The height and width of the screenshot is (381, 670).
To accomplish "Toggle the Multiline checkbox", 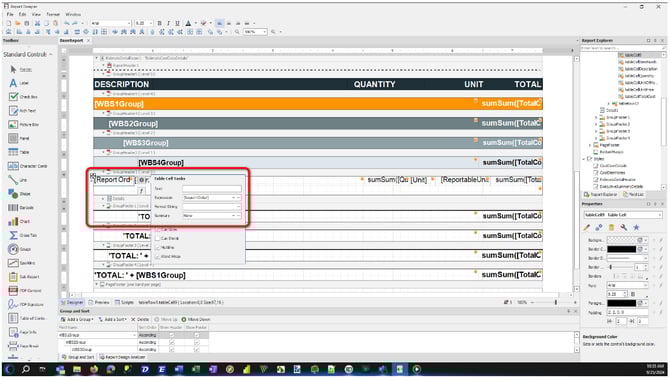I will 158,247.
